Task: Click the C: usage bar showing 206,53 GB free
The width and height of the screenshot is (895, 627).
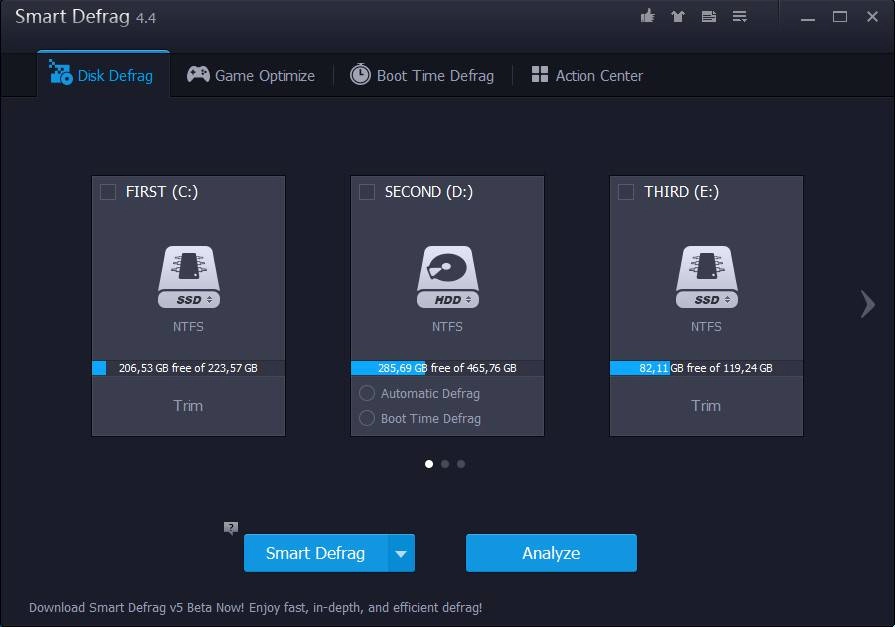Action: click(x=188, y=368)
